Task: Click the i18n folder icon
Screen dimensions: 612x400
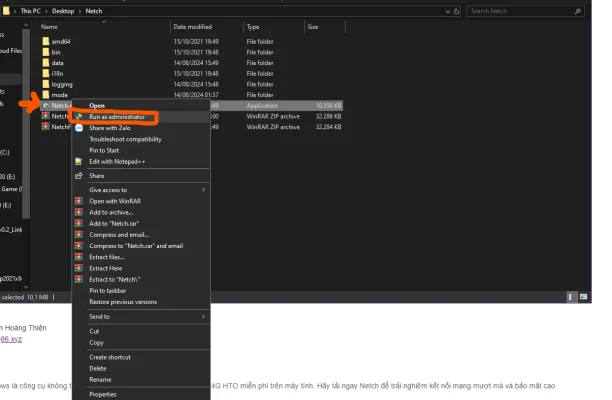Action: point(46,73)
